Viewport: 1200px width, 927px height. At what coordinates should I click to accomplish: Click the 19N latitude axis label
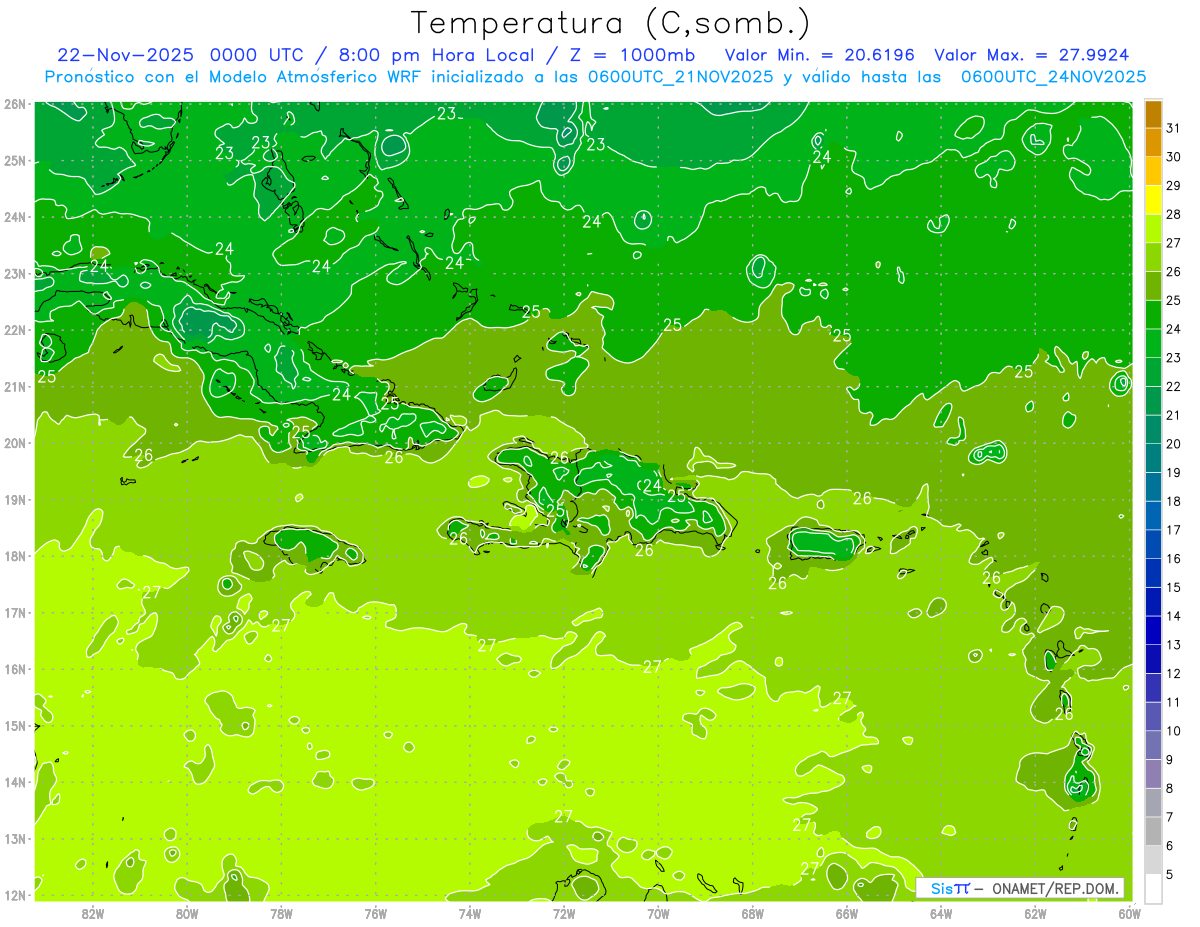pos(14,499)
